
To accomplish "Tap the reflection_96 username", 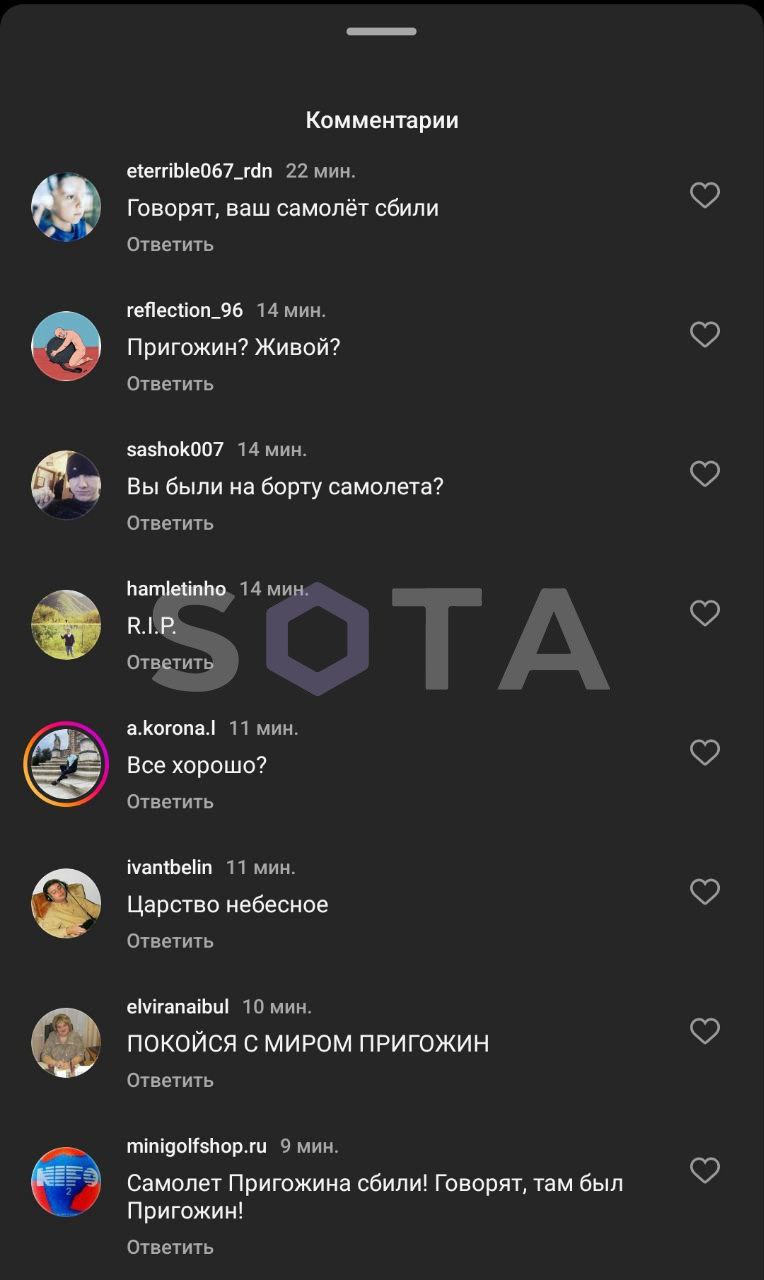I will 185,310.
